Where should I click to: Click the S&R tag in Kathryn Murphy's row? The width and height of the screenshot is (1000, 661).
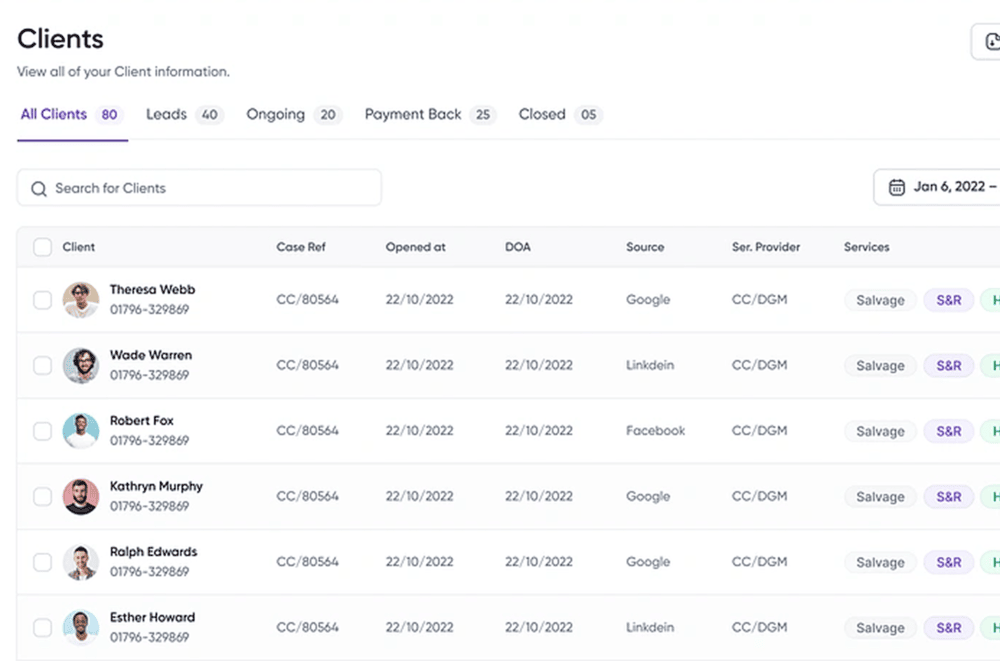click(948, 497)
